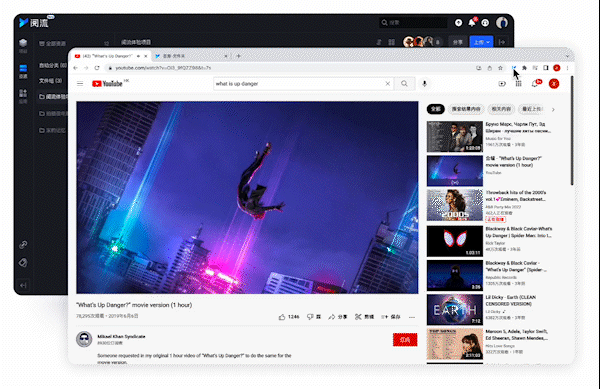This screenshot has height=389, width=600.
Task: Open YouTube hamburger guide menu
Action: 80,83
